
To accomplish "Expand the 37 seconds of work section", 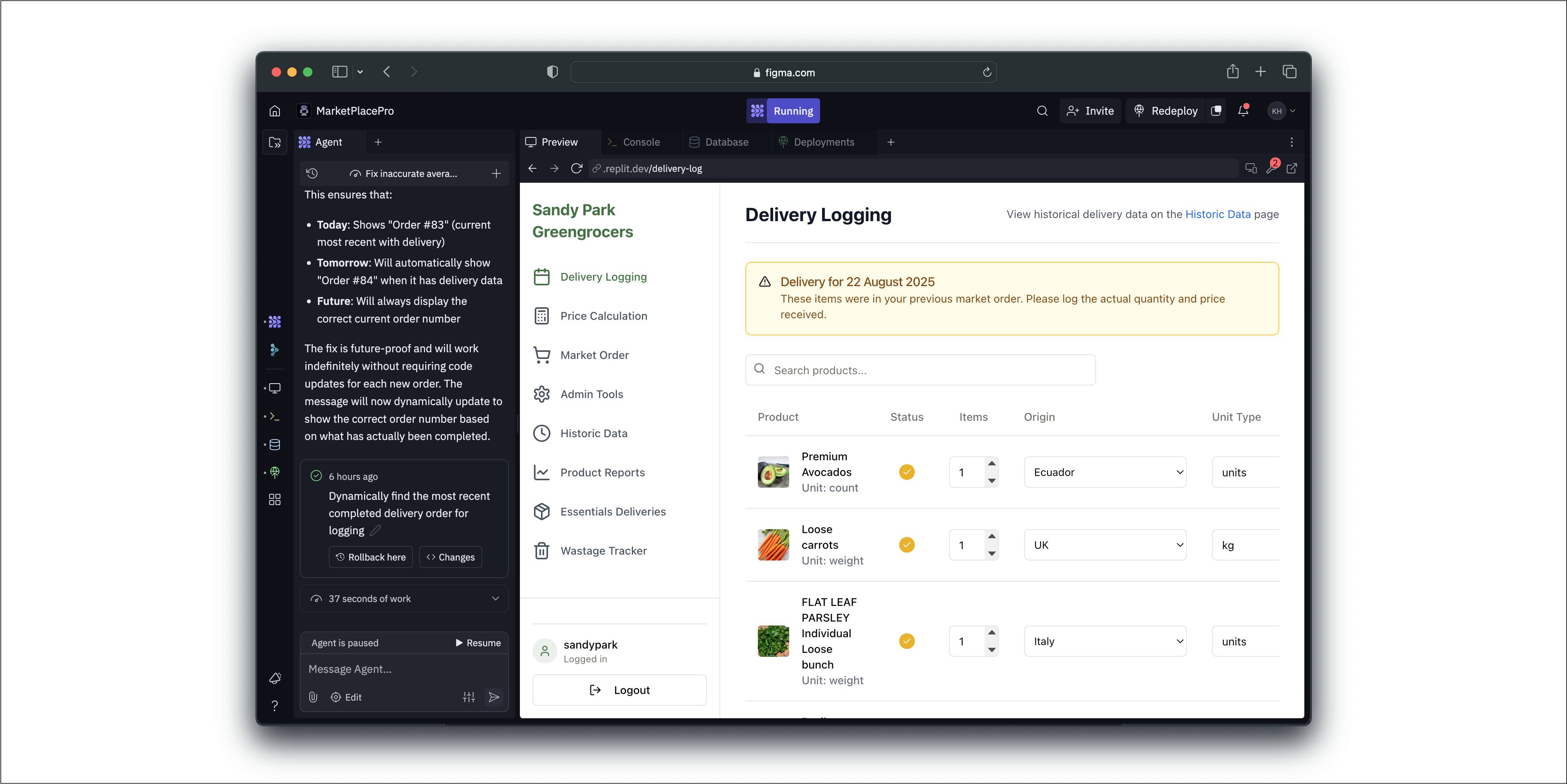I will (404, 598).
